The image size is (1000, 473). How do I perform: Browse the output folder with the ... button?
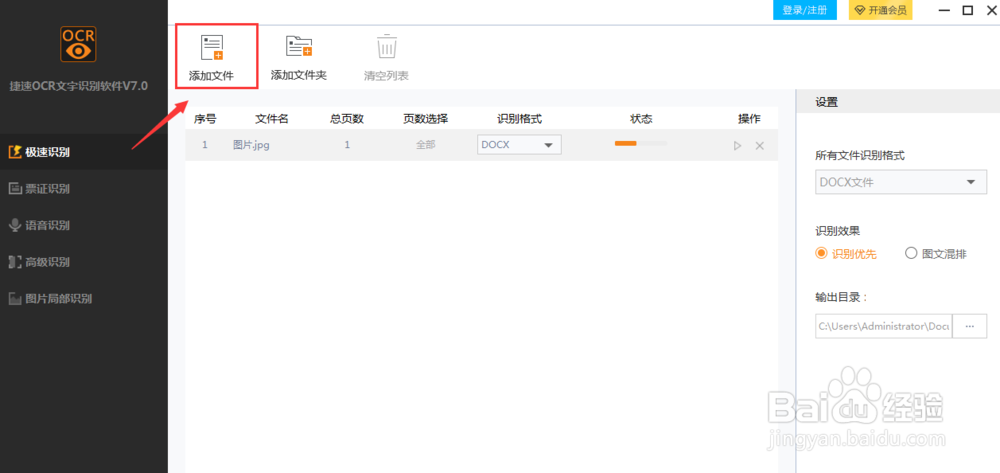pyautogui.click(x=969, y=326)
